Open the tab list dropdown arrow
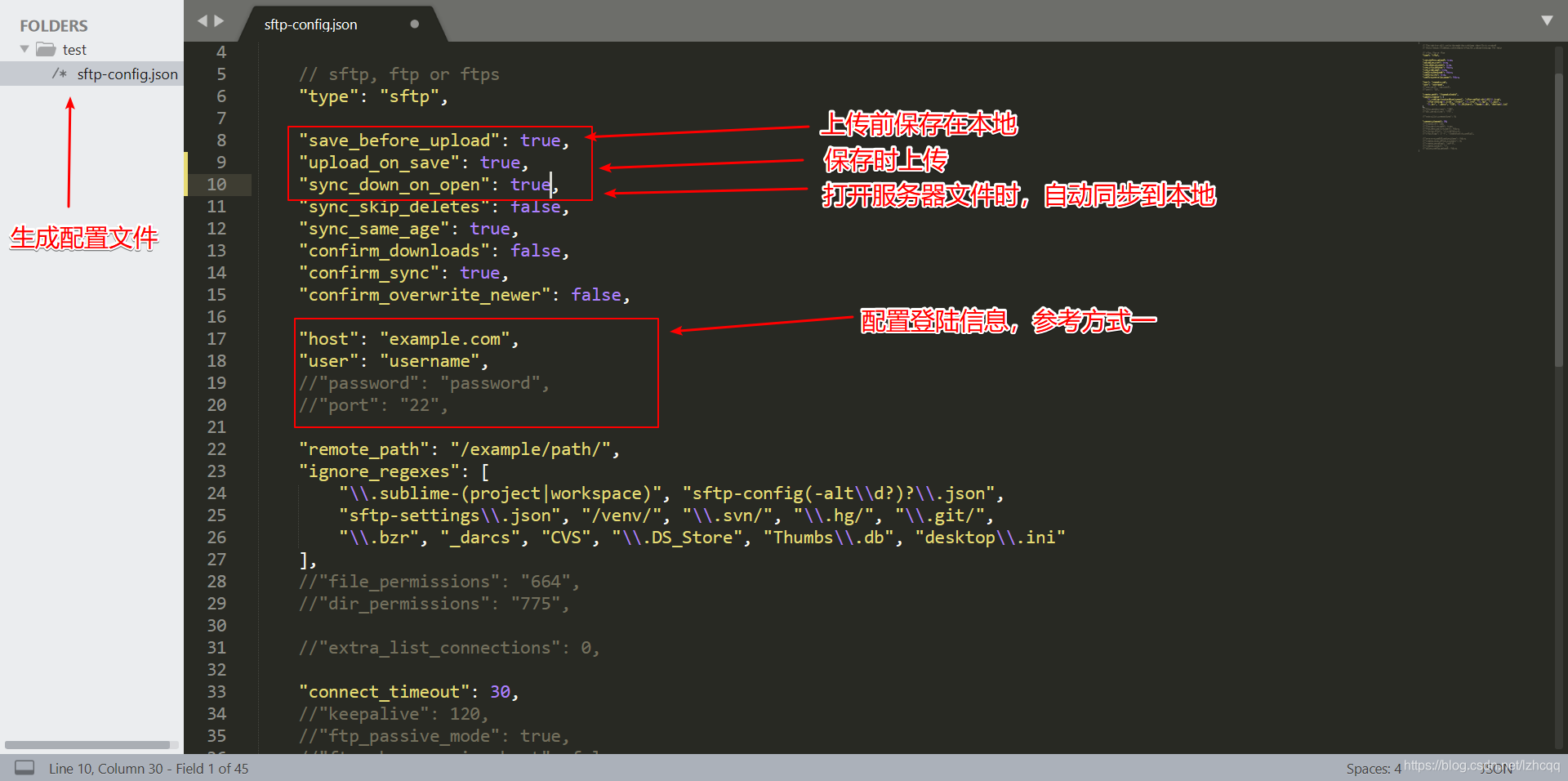The height and width of the screenshot is (781, 1568). click(x=1547, y=20)
